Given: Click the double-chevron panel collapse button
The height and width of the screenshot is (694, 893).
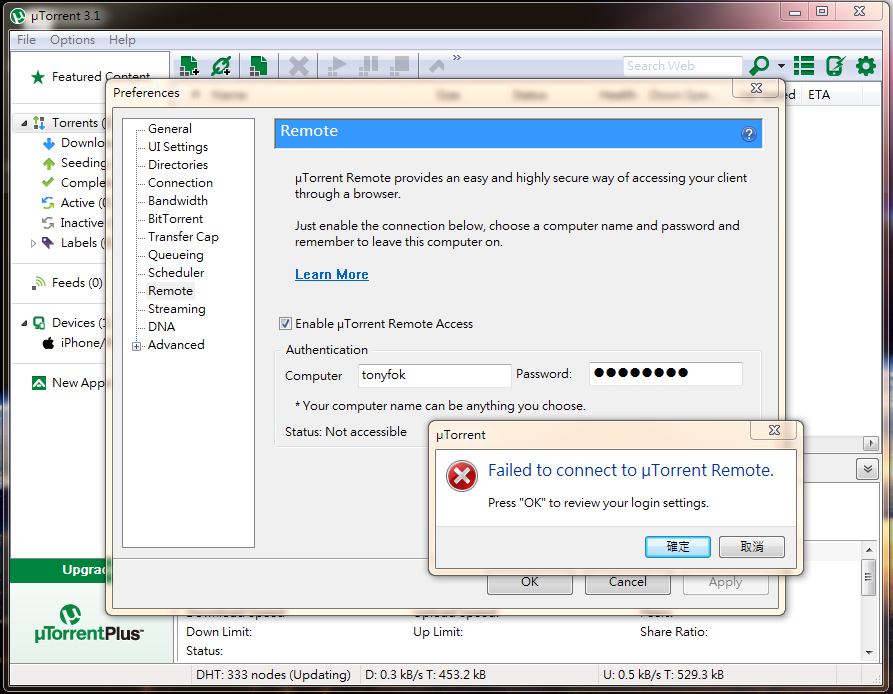Looking at the screenshot, I should coord(867,469).
